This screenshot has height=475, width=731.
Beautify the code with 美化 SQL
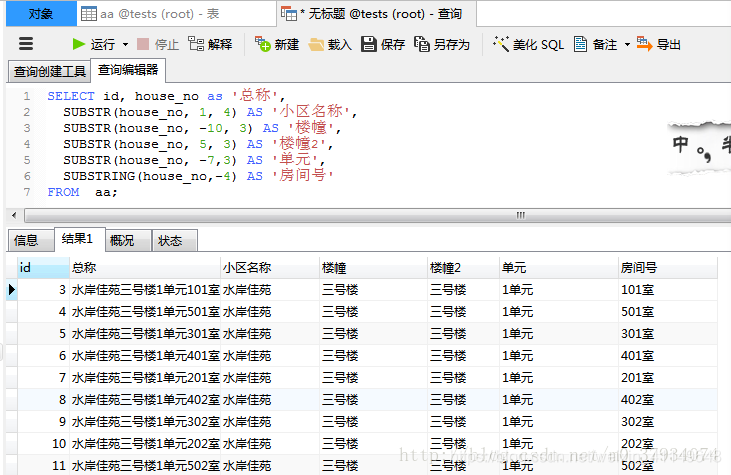click(529, 44)
